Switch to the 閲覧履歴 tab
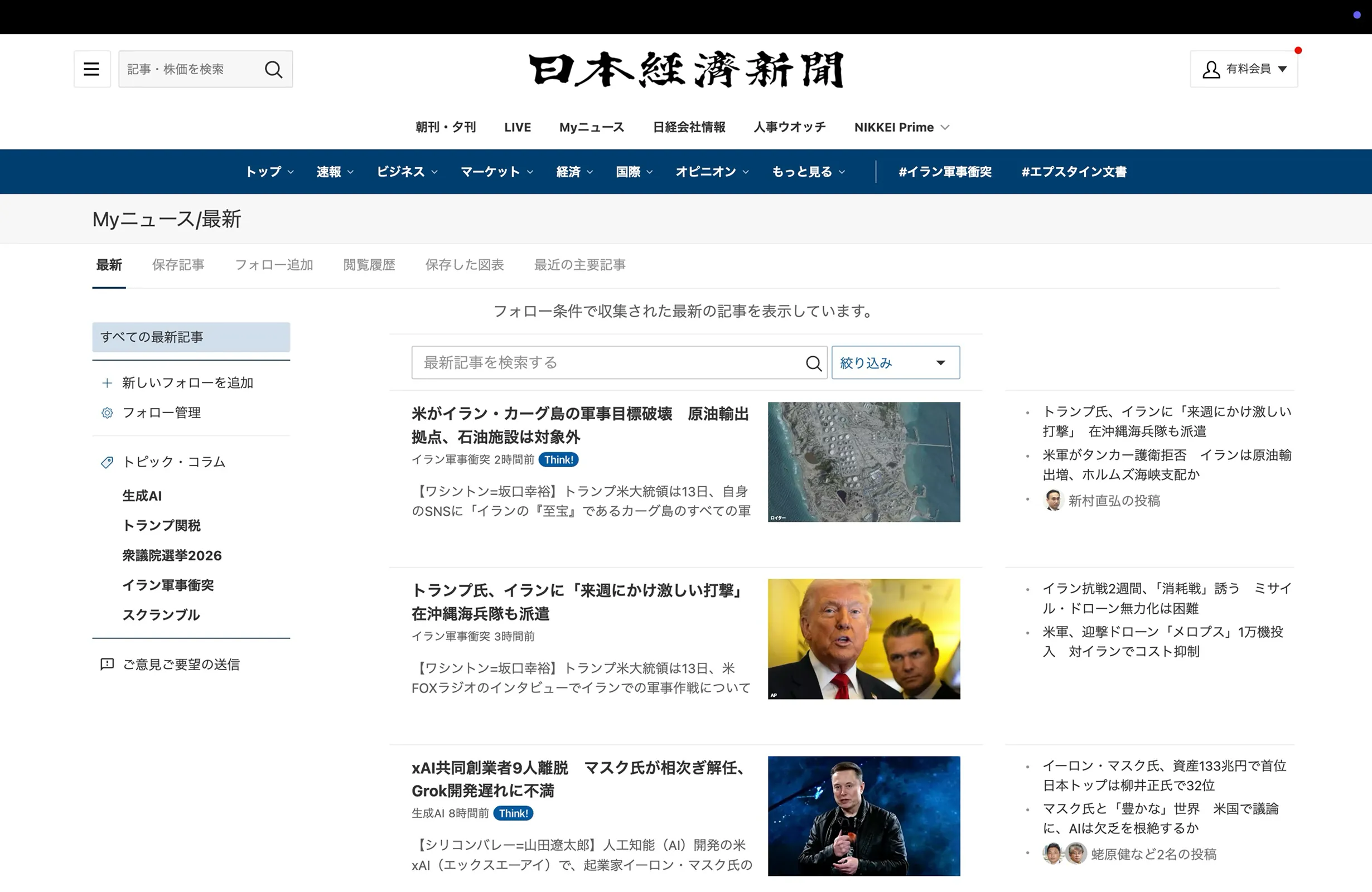Viewport: 1372px width, 892px height. coord(369,264)
